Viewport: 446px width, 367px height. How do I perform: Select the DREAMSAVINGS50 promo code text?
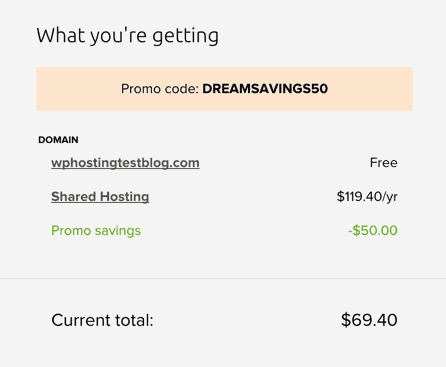coord(265,89)
